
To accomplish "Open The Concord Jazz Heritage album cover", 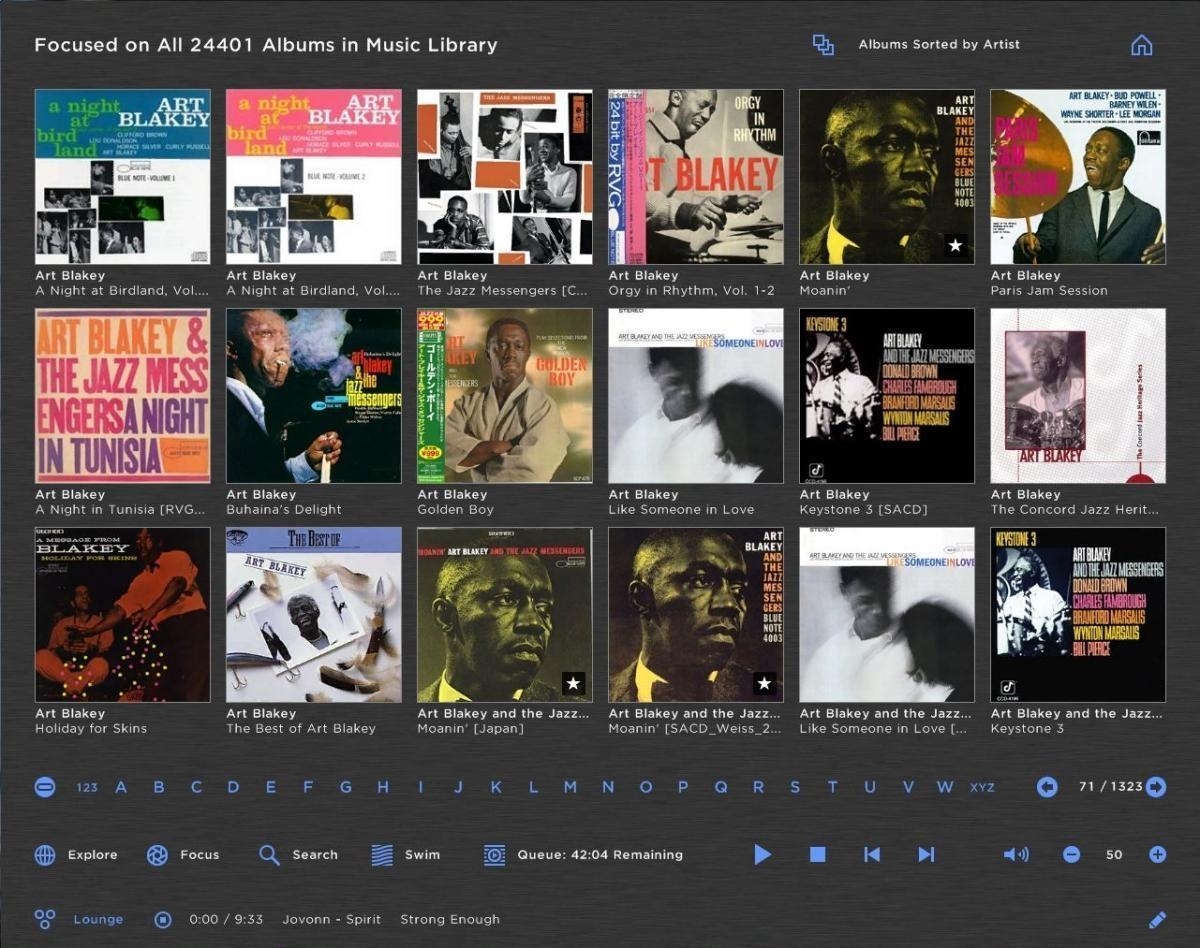I will (1078, 396).
